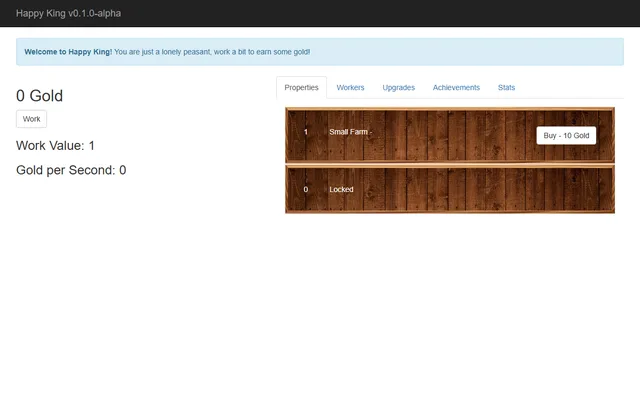640x400 pixels.
Task: Select the Locked property label
Action: click(341, 189)
